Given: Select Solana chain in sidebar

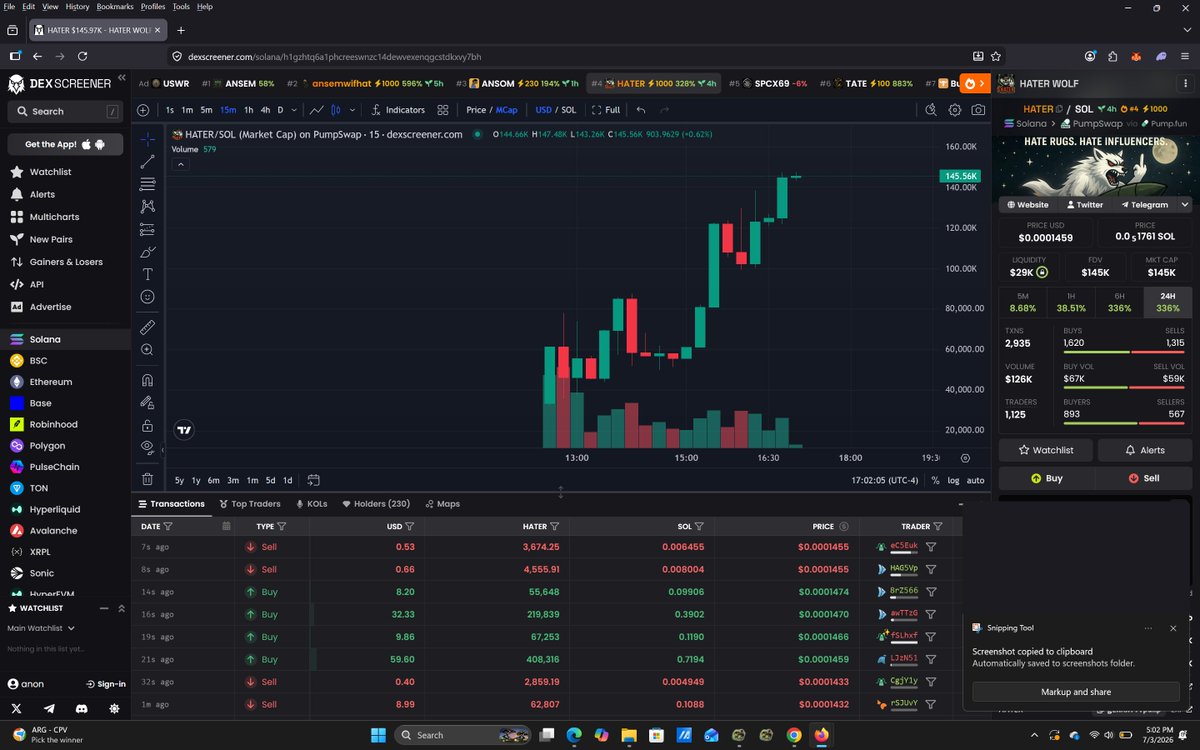Looking at the screenshot, I should pyautogui.click(x=65, y=339).
